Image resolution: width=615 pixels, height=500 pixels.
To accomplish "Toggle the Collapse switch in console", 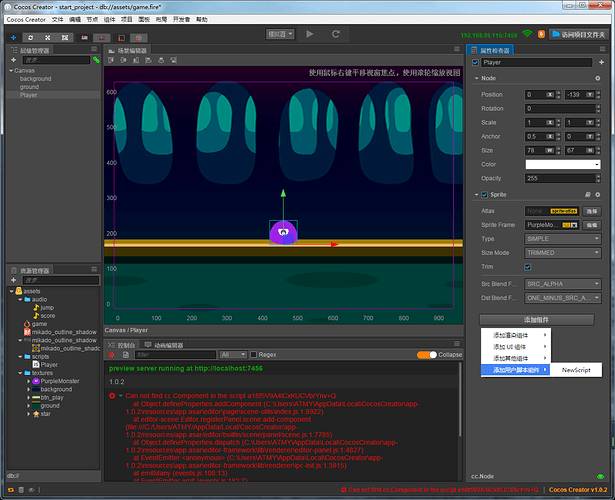I will tap(427, 355).
